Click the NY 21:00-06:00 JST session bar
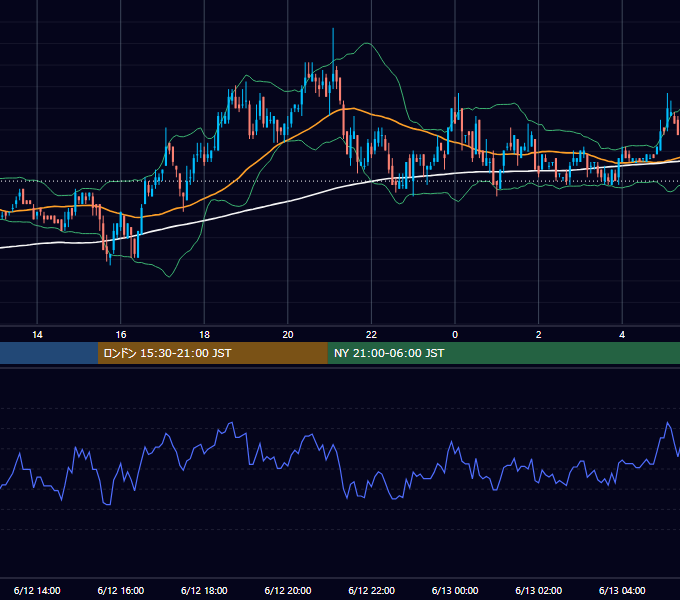The image size is (680, 600). 503,353
